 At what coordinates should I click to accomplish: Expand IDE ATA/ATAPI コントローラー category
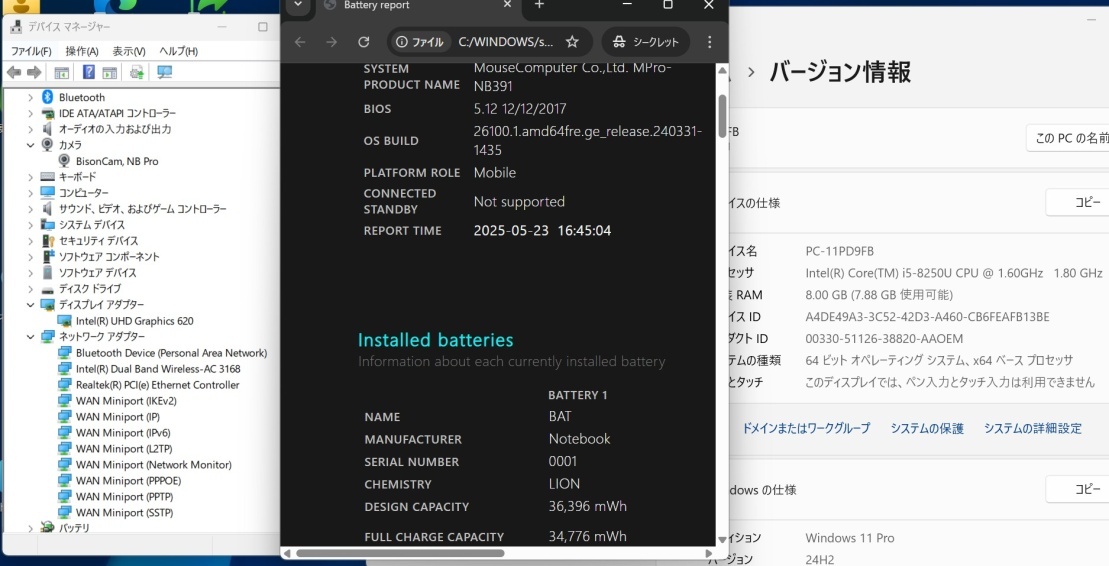tap(30, 113)
